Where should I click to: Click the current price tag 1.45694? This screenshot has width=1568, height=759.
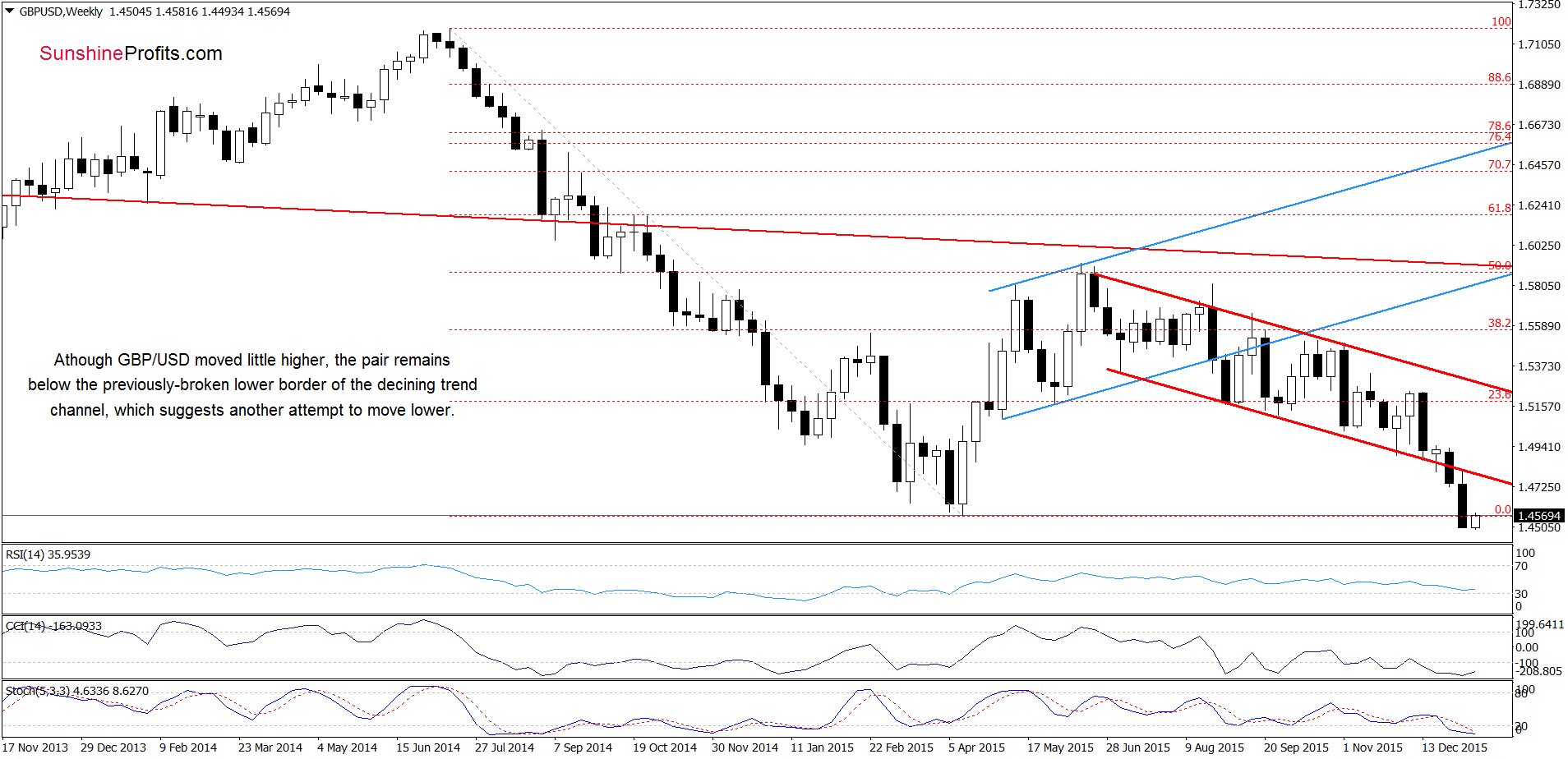coord(1539,516)
